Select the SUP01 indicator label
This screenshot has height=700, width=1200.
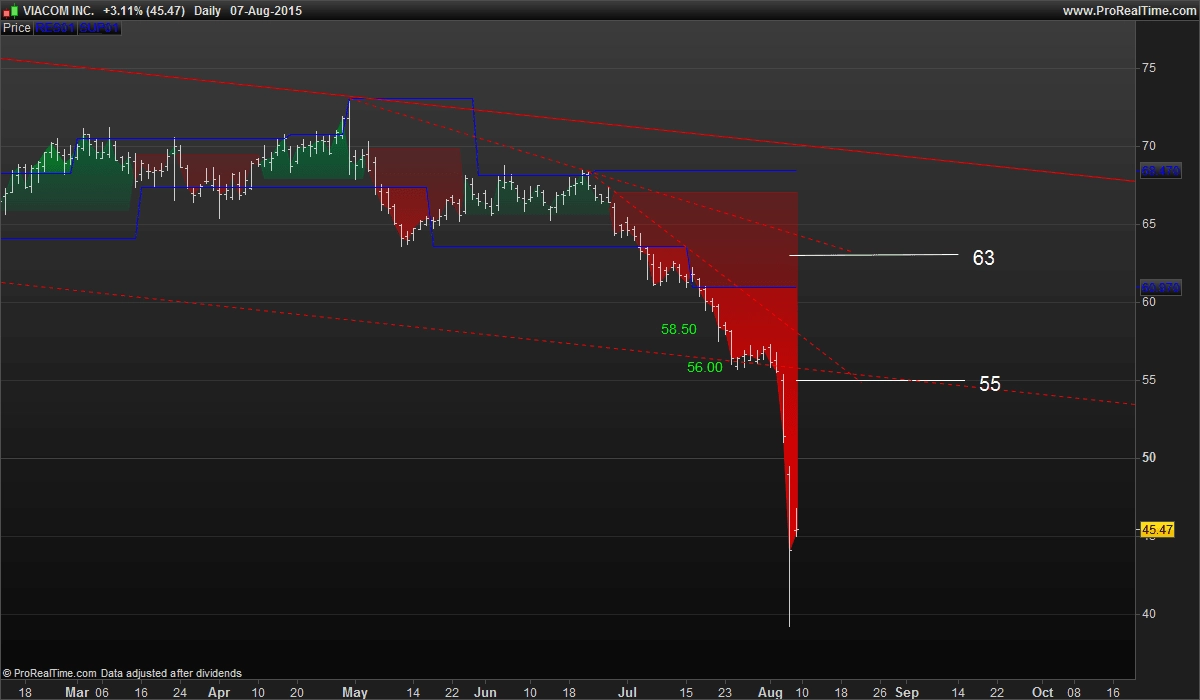click(99, 28)
